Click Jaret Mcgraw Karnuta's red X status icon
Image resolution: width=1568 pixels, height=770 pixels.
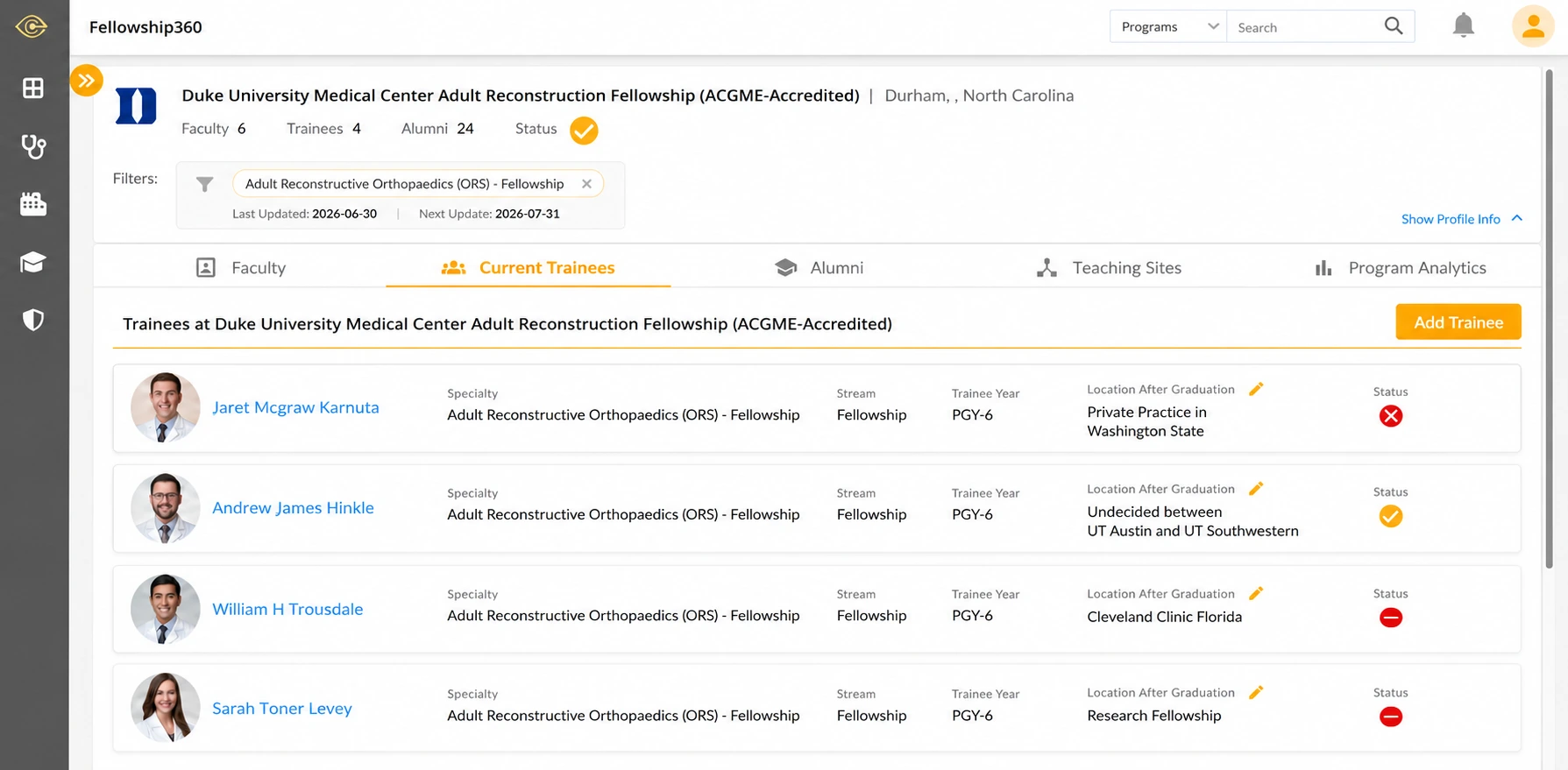1391,416
